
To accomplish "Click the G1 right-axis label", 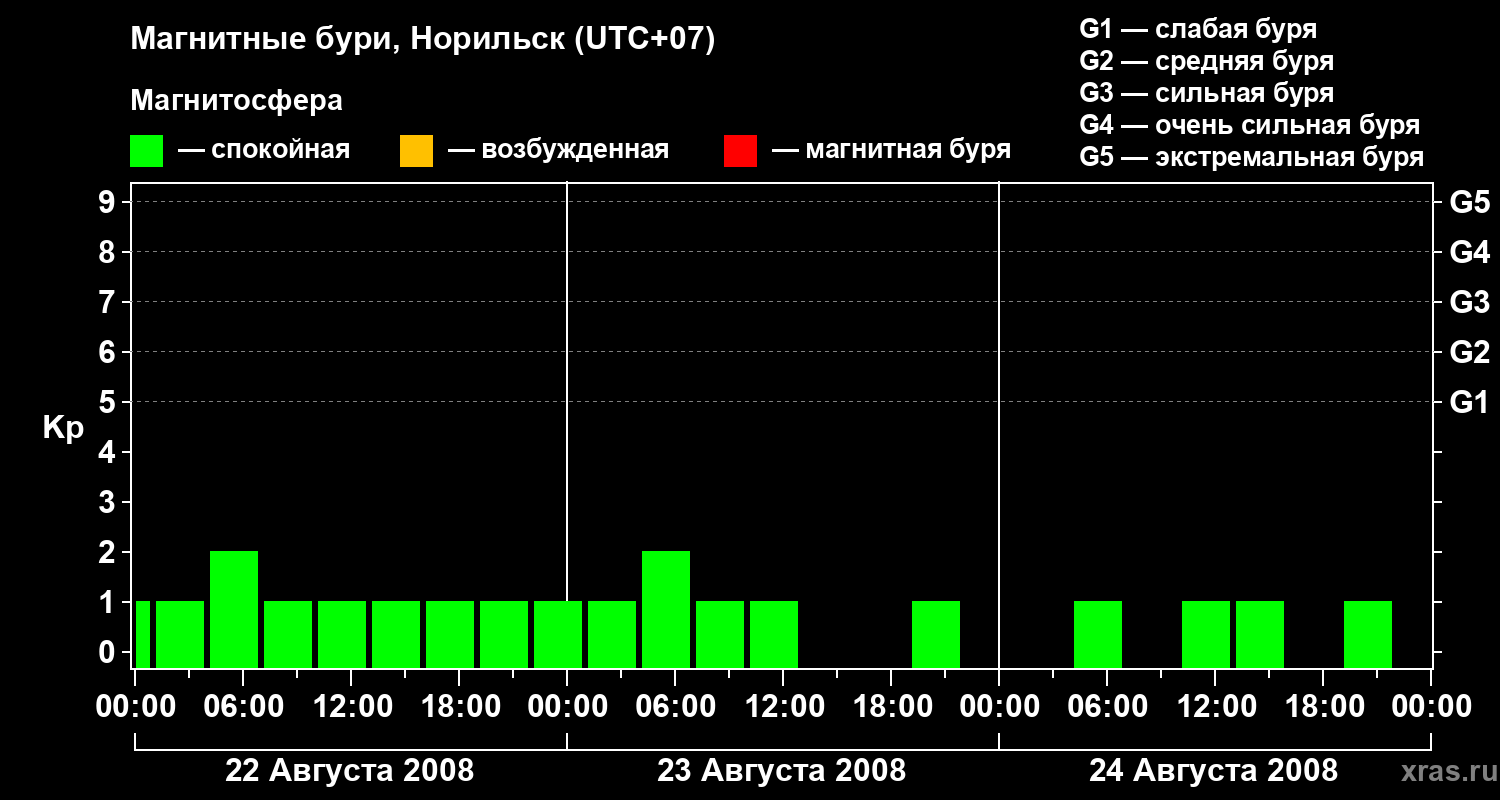I will tap(1469, 402).
